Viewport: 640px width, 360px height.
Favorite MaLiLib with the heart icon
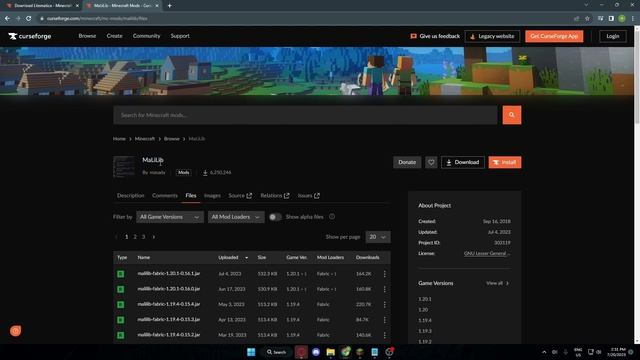[x=431, y=162]
